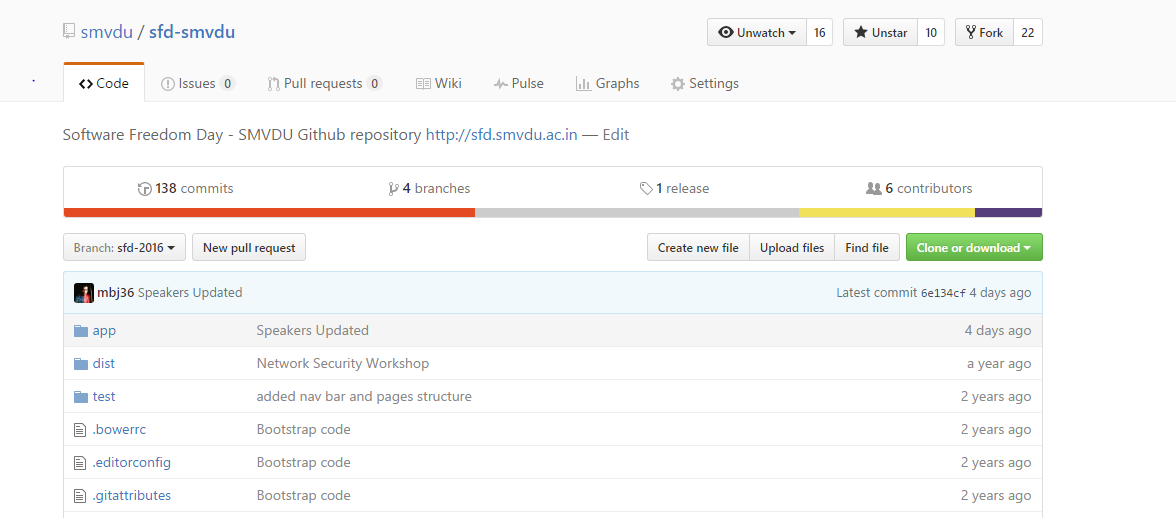Open the Unwatch dropdown
Image resolution: width=1176 pixels, height=518 pixels.
(x=757, y=32)
